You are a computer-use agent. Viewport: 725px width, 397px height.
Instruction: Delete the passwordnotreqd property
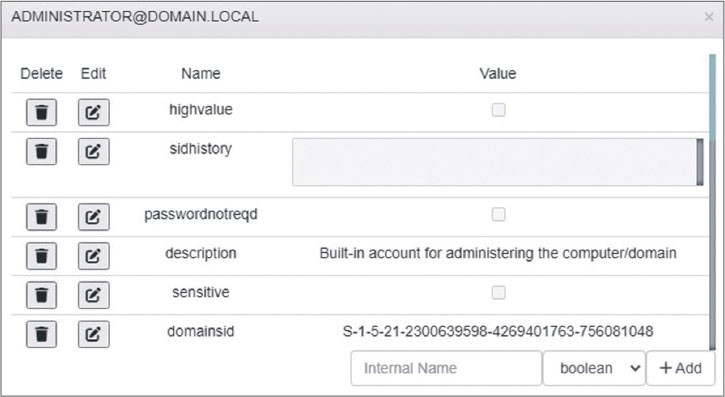click(x=42, y=217)
